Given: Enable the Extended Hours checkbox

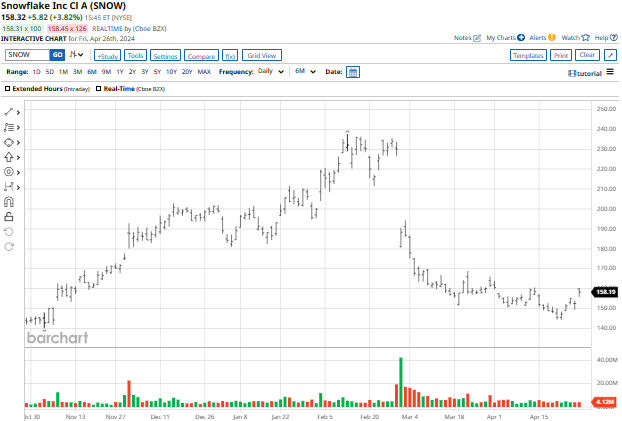Looking at the screenshot, I should click(8, 89).
